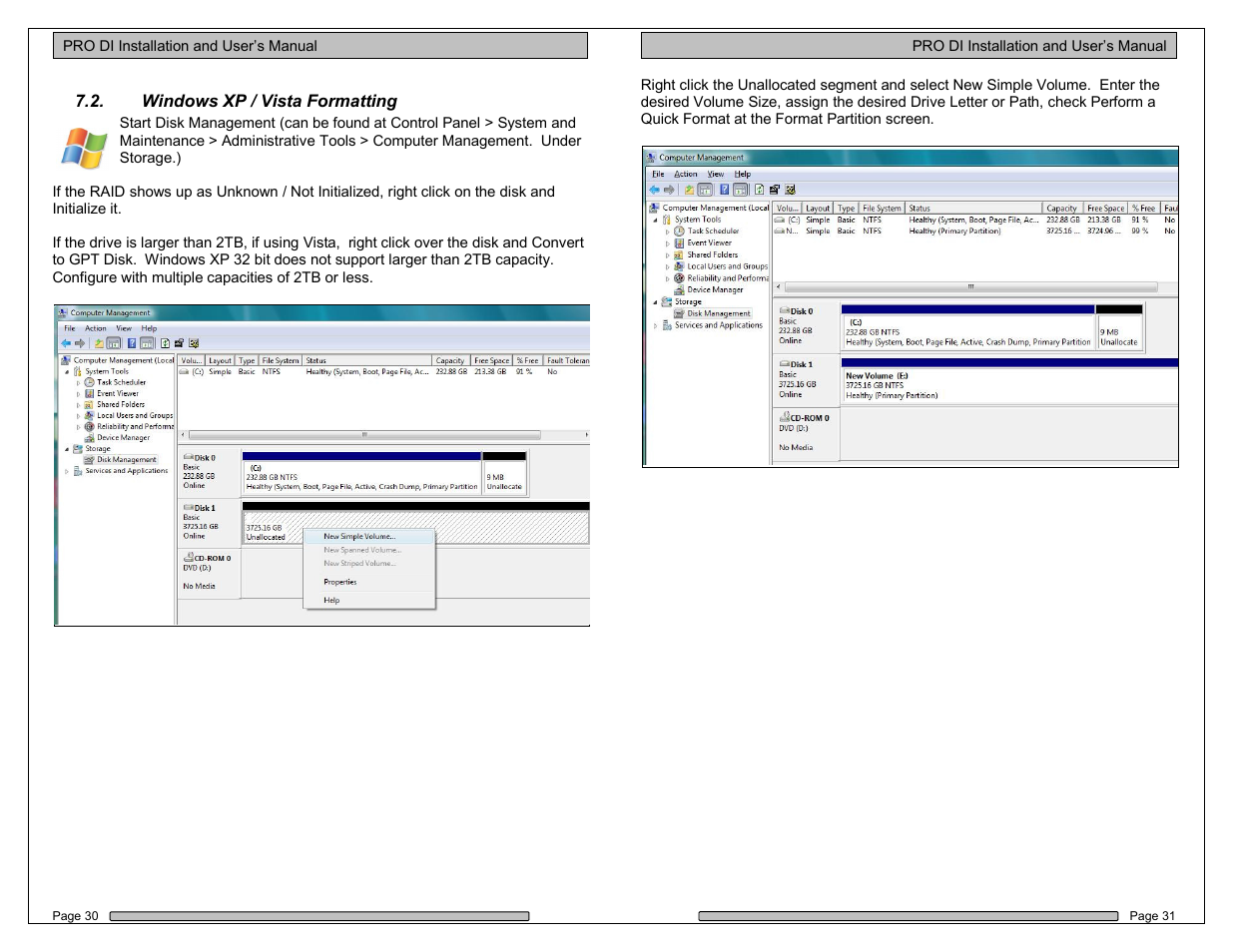This screenshot has width=1233, height=952.
Task: Click the Shared Folders icon in page 30 screenshot
Action: point(90,404)
